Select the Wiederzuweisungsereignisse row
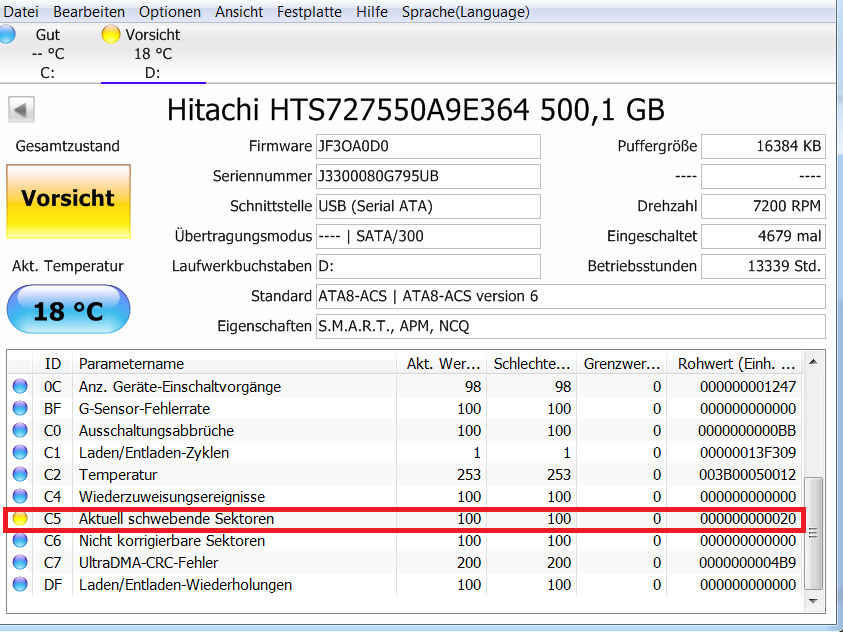843x635 pixels. (x=404, y=497)
